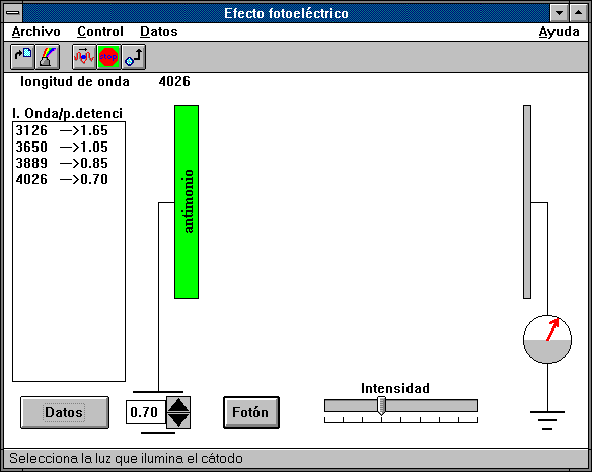Viewport: 592px width, 473px height.
Task: Open the window system control menu
Action: point(13,13)
